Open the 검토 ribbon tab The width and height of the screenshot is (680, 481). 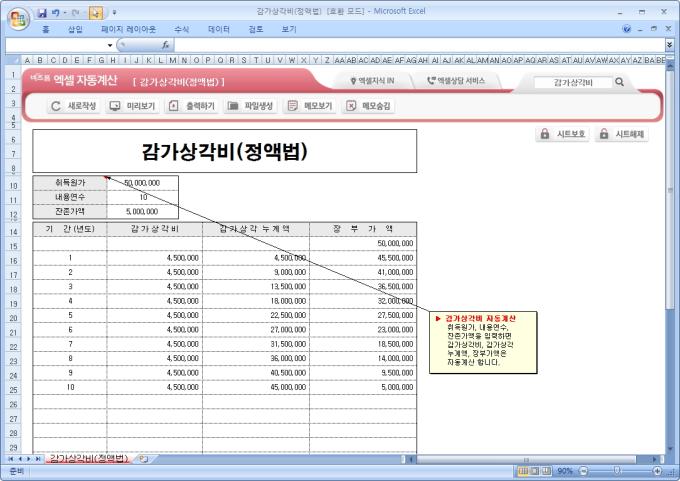[255, 29]
